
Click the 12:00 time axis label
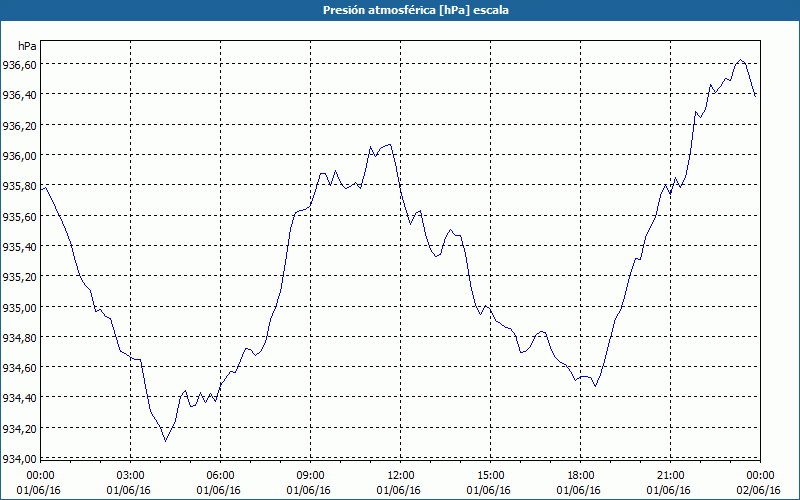click(401, 476)
